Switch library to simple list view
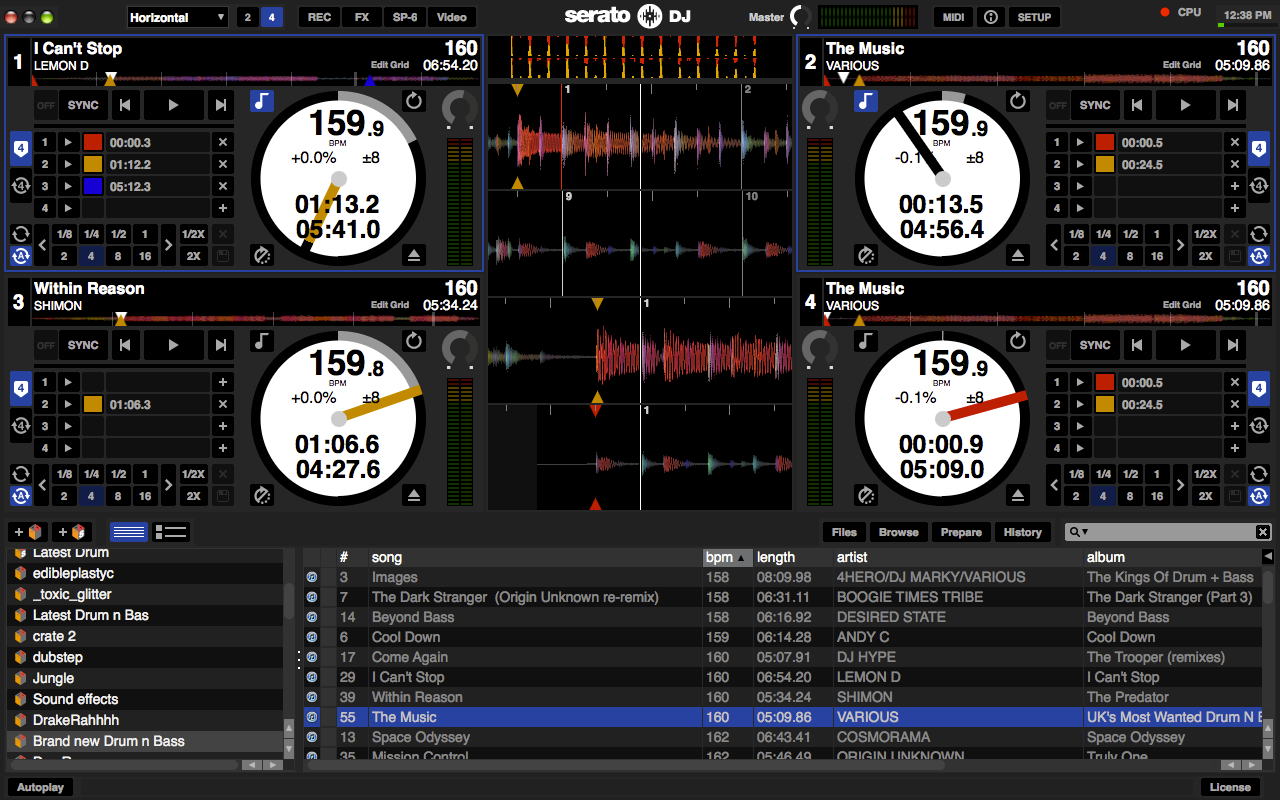Viewport: 1280px width, 800px height. (129, 532)
